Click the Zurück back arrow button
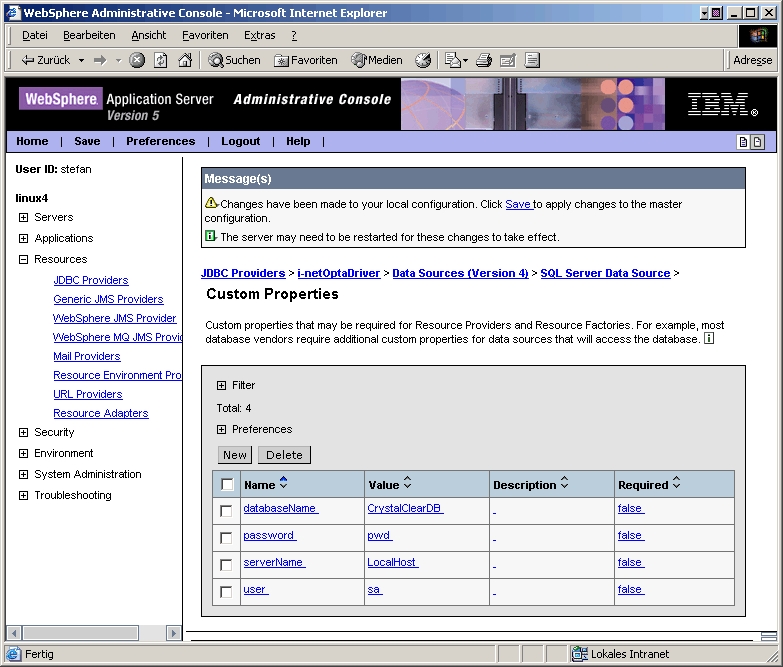Viewport: 783px width, 667px height. click(45, 60)
